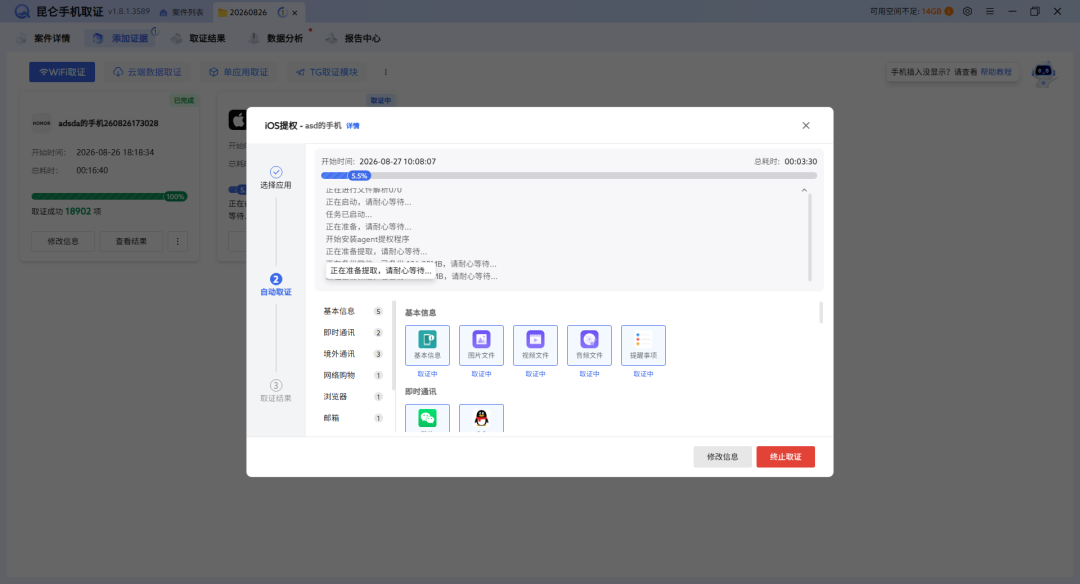1080x584 pixels.
Task: Select the 图片文件 app icon
Action: 481,345
